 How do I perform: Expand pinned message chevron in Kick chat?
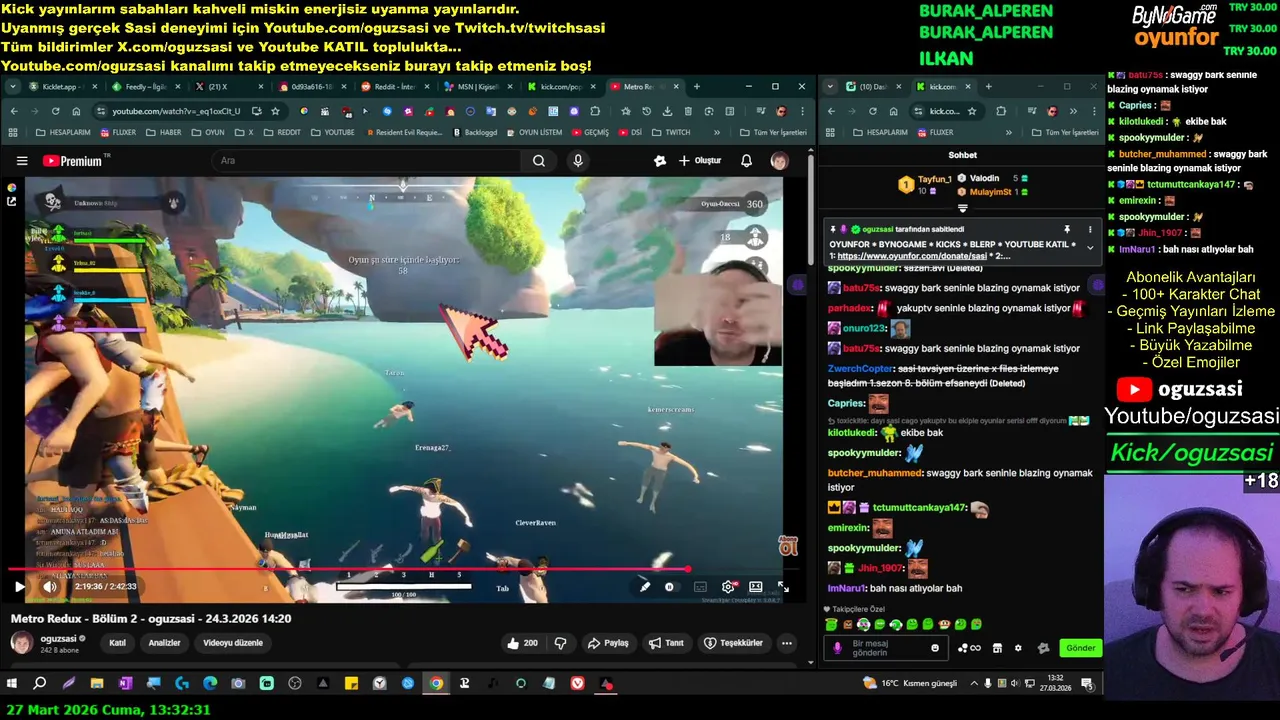point(1090,248)
